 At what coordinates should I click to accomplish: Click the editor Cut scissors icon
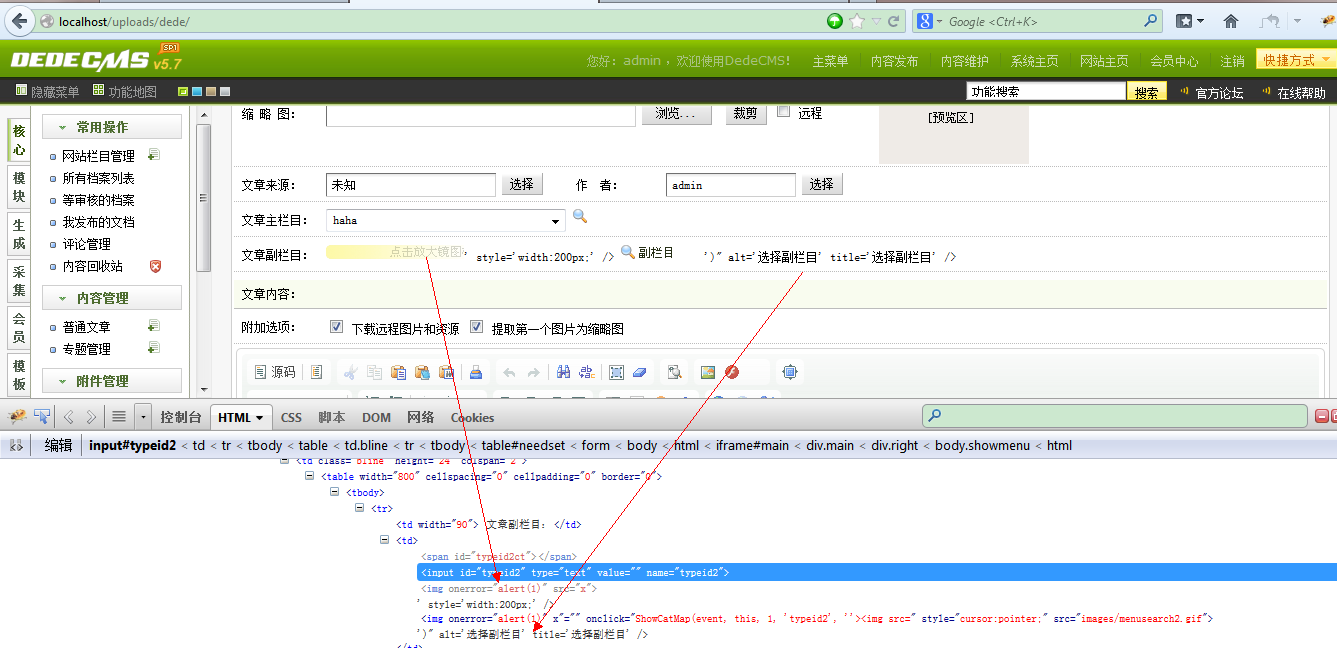click(x=350, y=372)
